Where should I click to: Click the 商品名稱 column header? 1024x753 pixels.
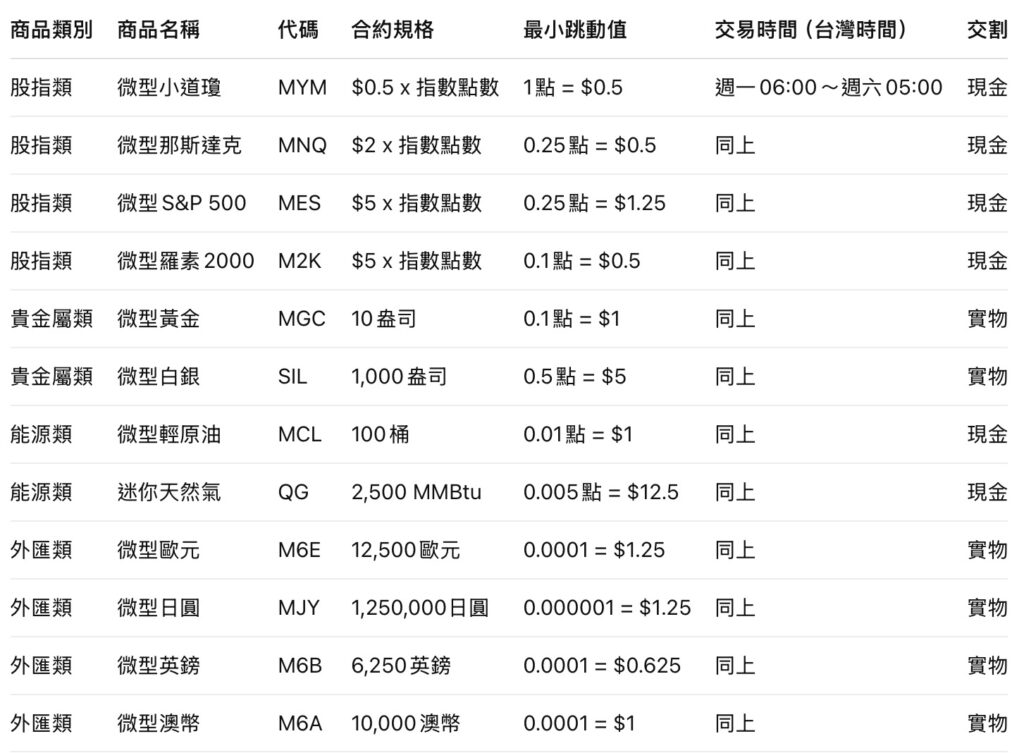pos(158,29)
